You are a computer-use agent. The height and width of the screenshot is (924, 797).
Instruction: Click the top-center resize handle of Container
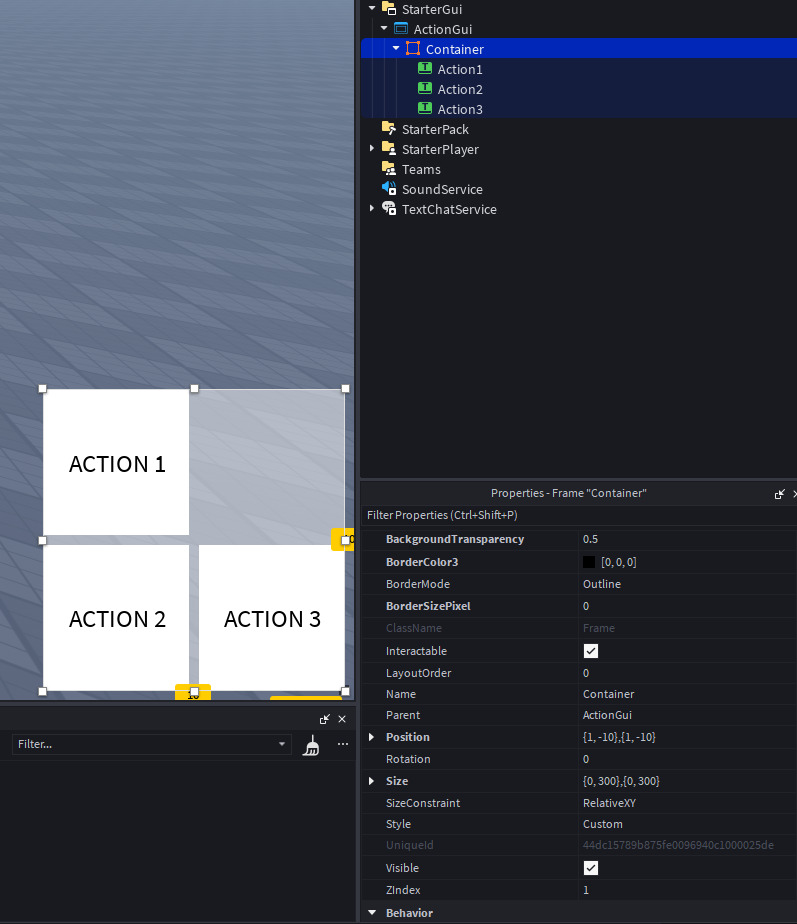click(195, 389)
